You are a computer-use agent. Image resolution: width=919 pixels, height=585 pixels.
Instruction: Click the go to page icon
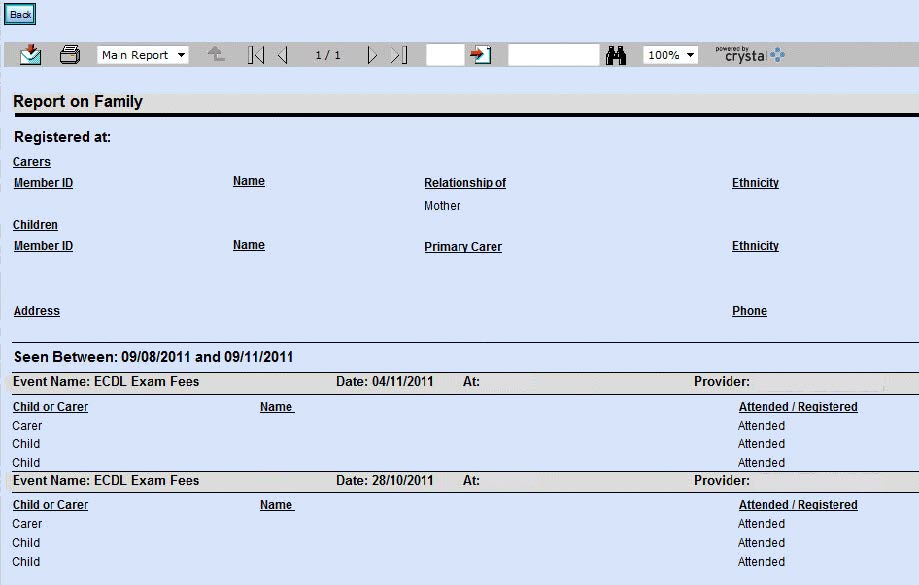coord(482,55)
